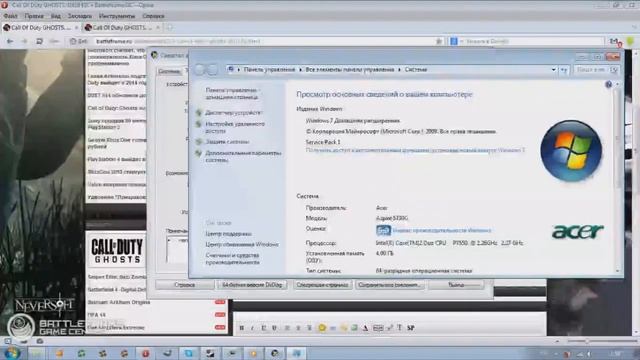Switch to second Call Of Duty GHOSTS tab

pyautogui.click(x=122, y=28)
